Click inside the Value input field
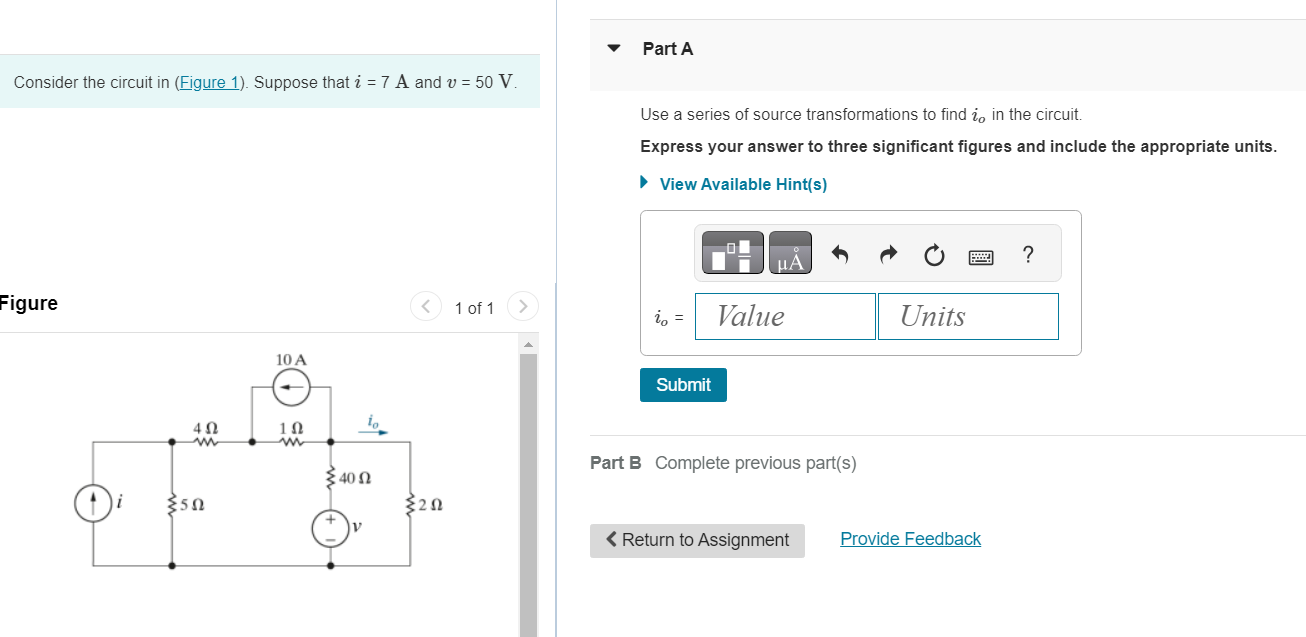The image size is (1306, 637). [784, 316]
